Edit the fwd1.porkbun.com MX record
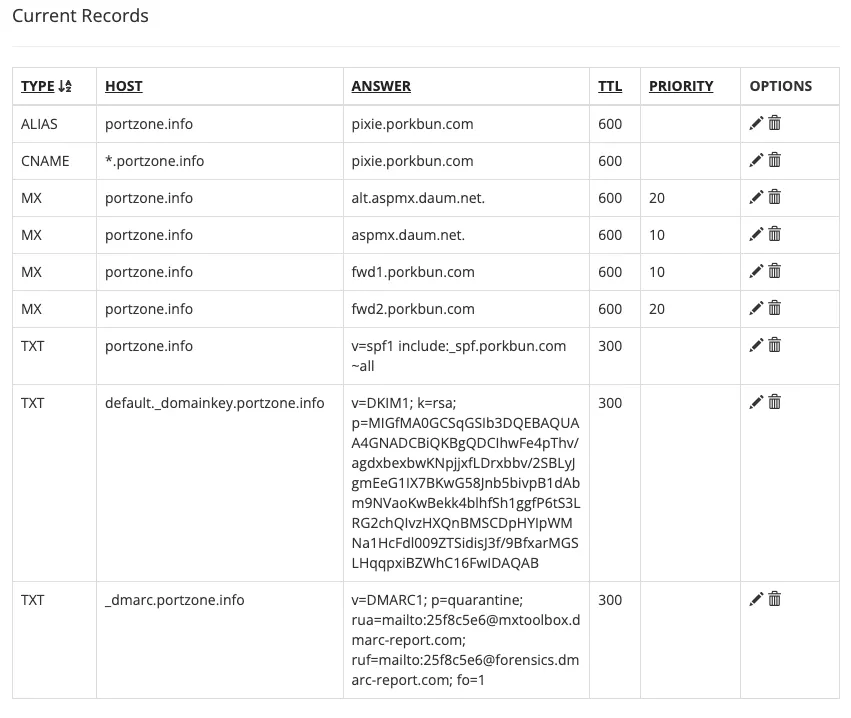 tap(756, 271)
